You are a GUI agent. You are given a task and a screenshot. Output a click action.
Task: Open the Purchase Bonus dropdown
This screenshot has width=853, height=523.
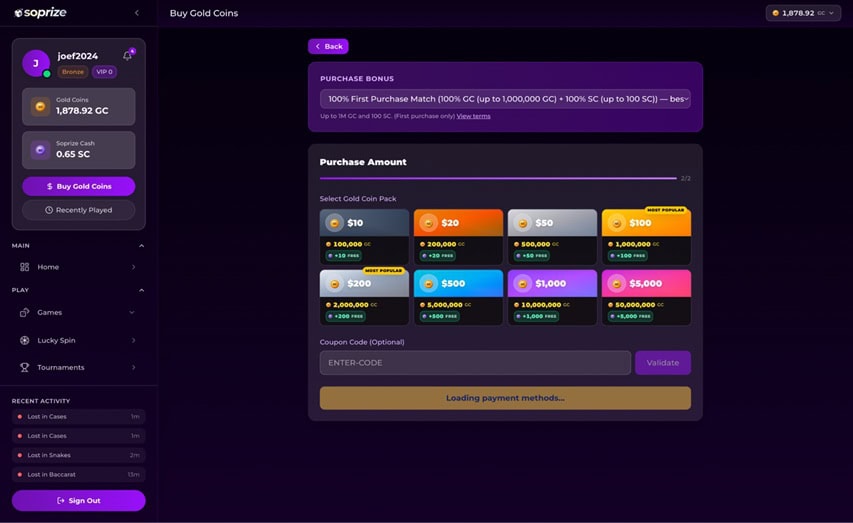tap(505, 99)
